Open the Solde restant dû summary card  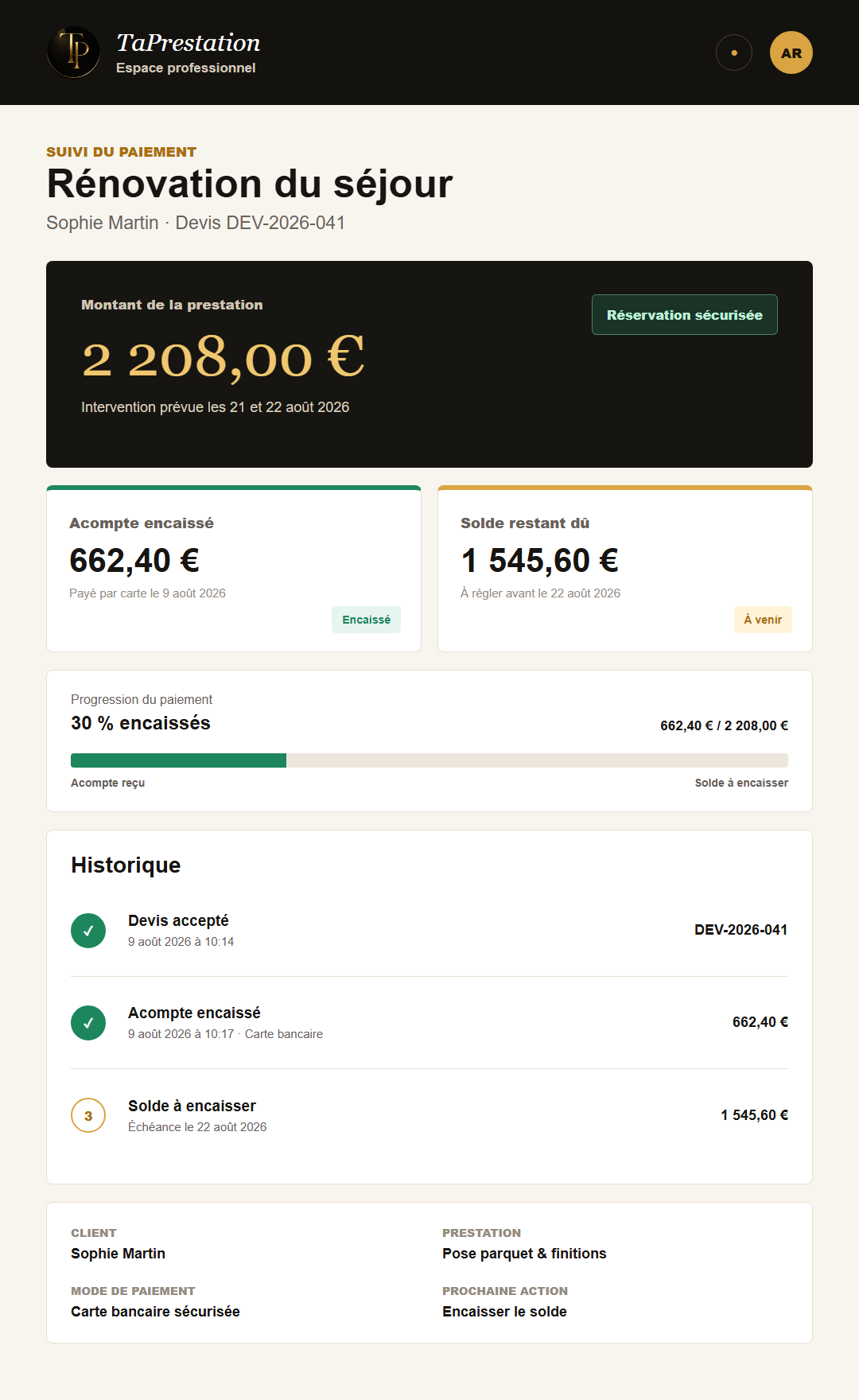click(625, 569)
